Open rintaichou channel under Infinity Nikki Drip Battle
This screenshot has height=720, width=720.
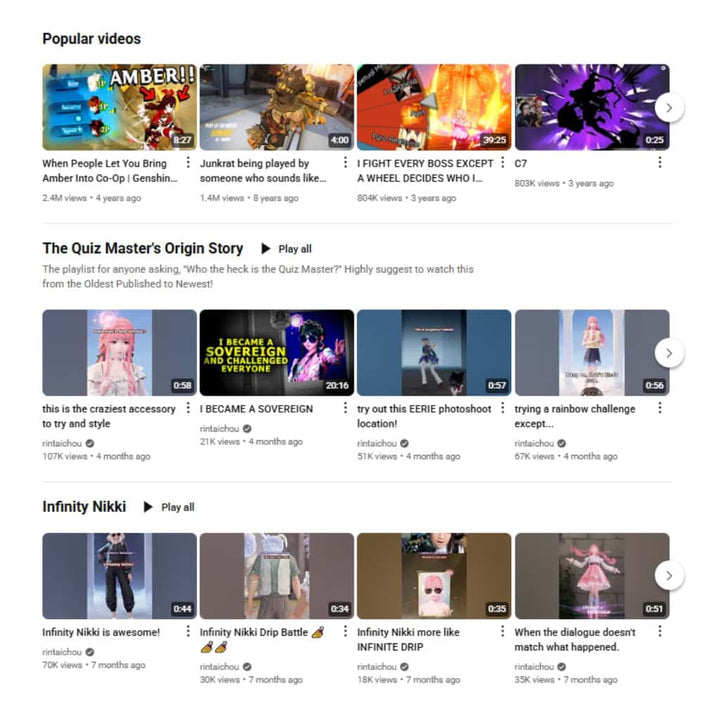219,666
